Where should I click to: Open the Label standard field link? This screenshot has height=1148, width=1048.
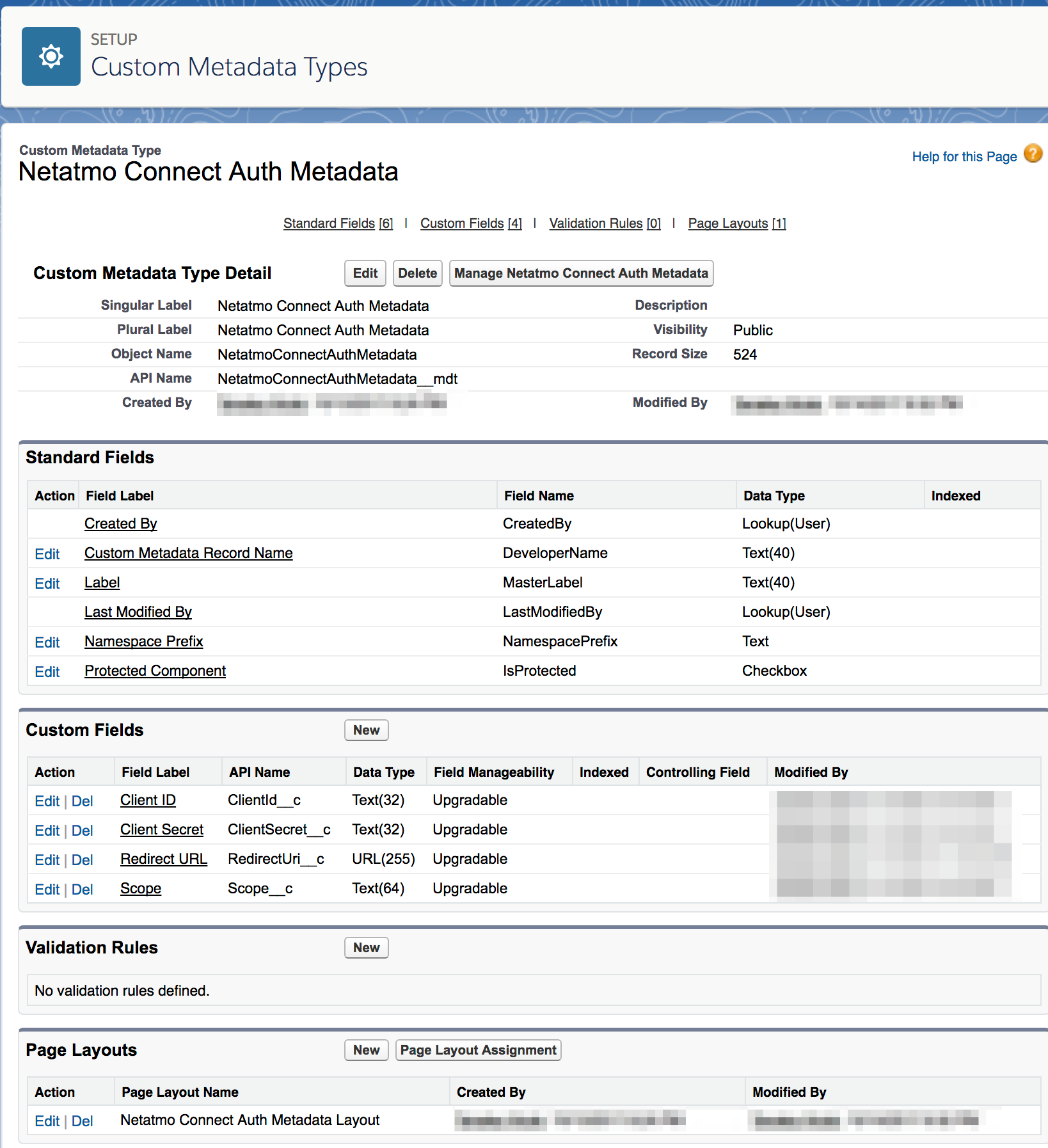tap(102, 582)
